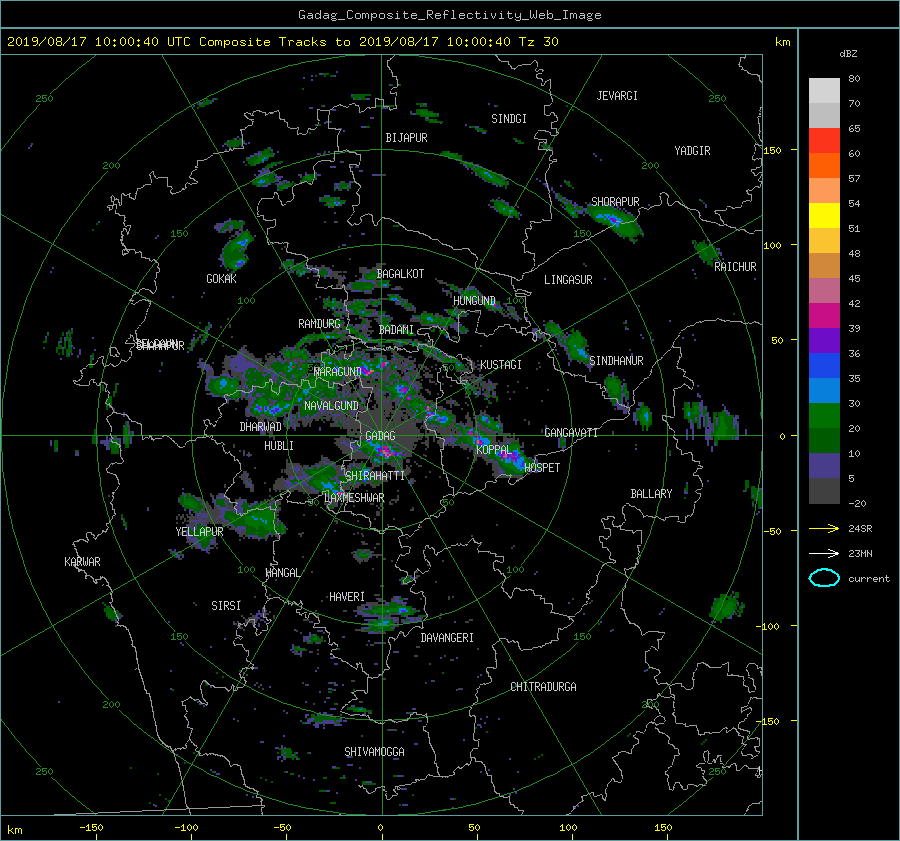900x841 pixels.
Task: Click the cyan current ellipse legend icon
Action: (x=824, y=578)
